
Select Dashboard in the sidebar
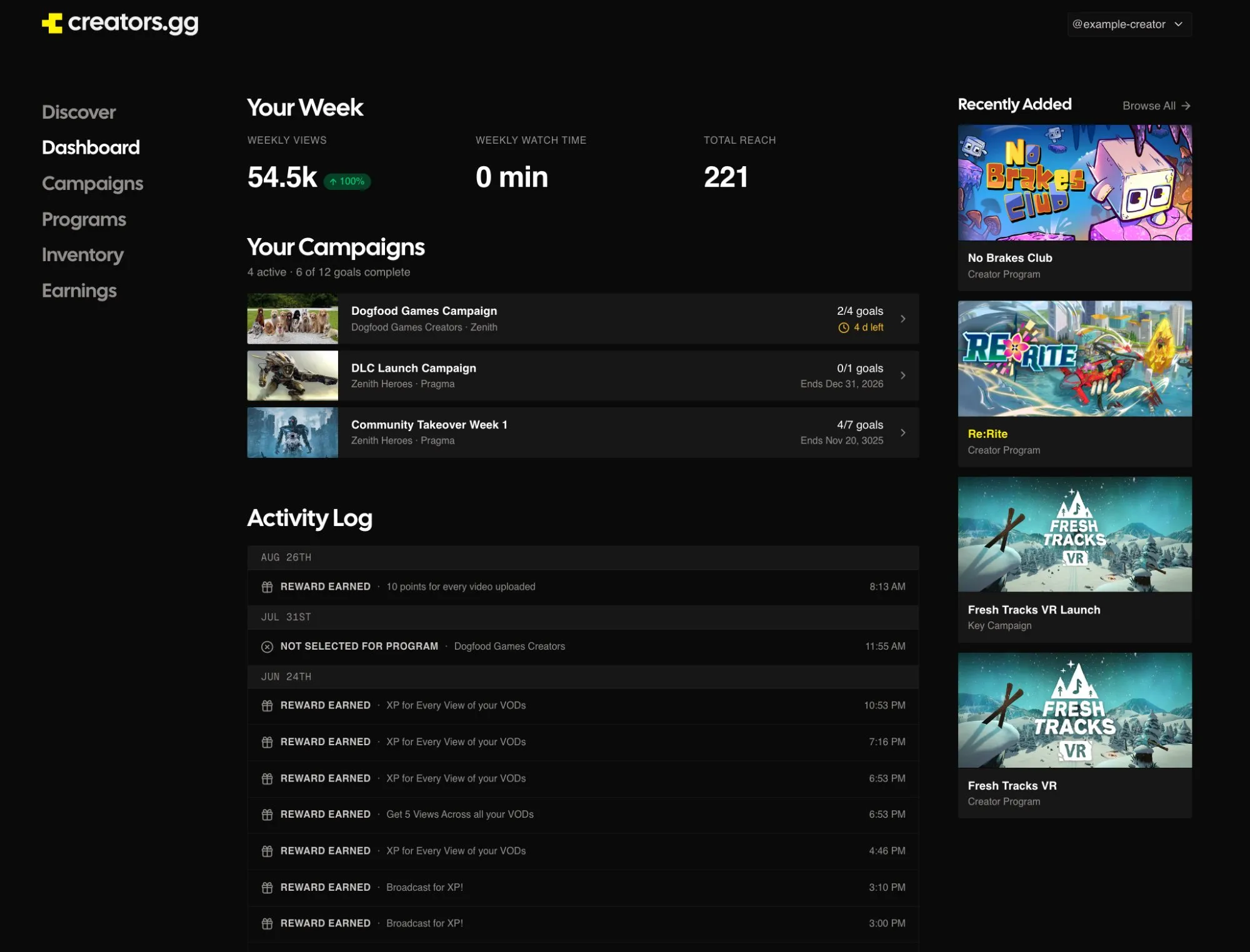[91, 147]
